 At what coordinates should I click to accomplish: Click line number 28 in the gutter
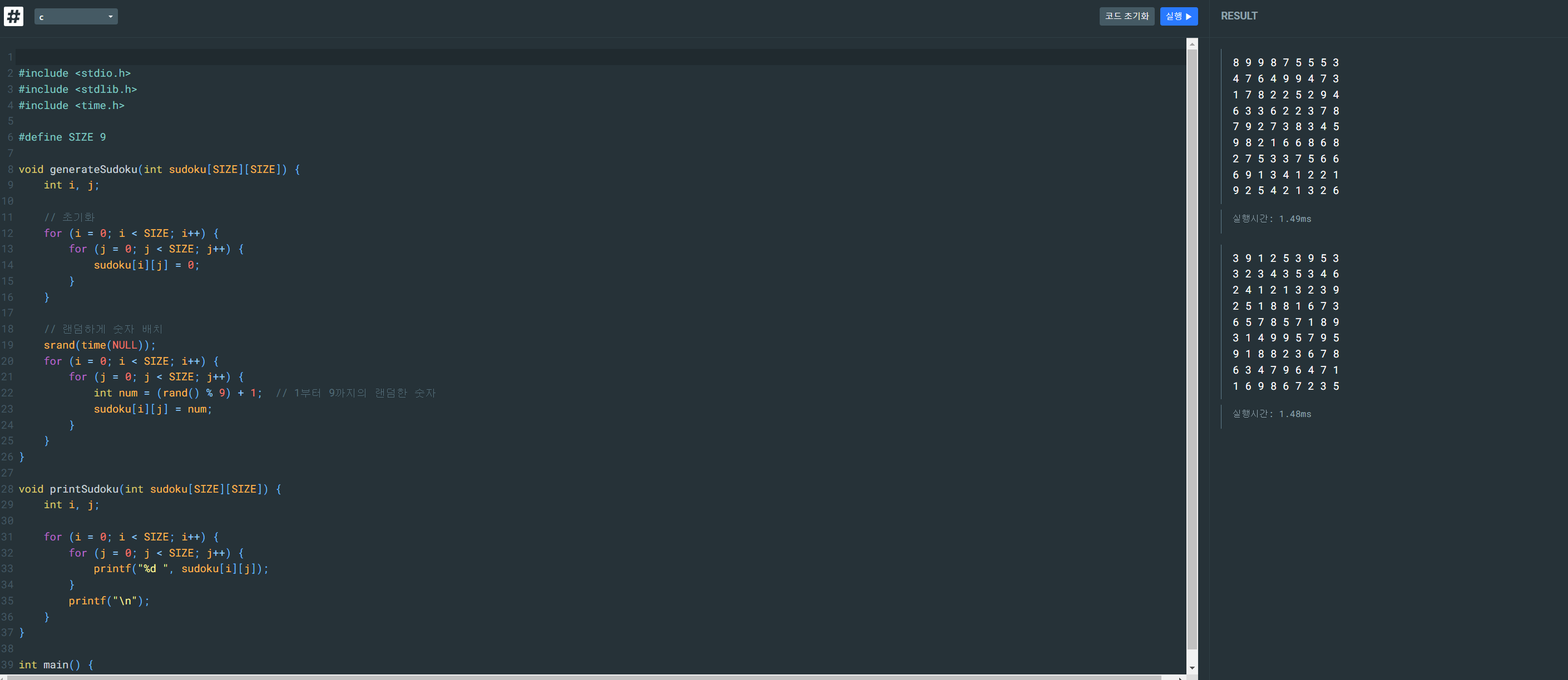[x=7, y=489]
